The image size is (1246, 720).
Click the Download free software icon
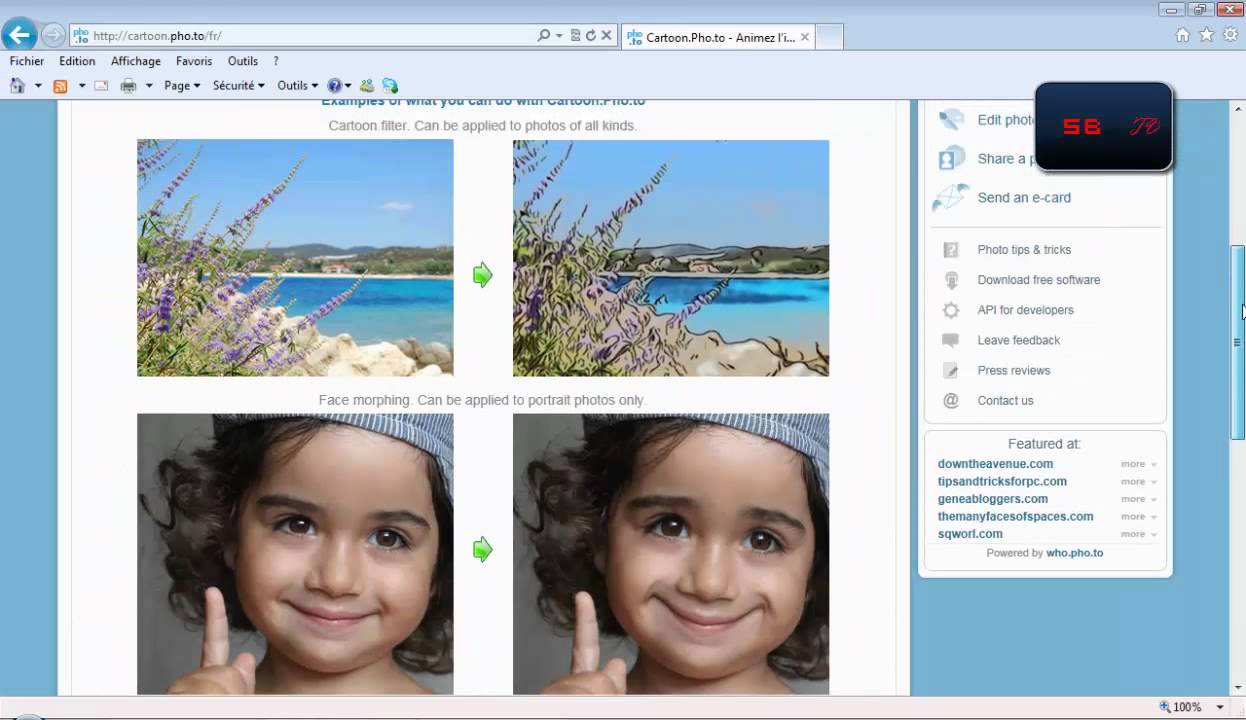click(951, 280)
